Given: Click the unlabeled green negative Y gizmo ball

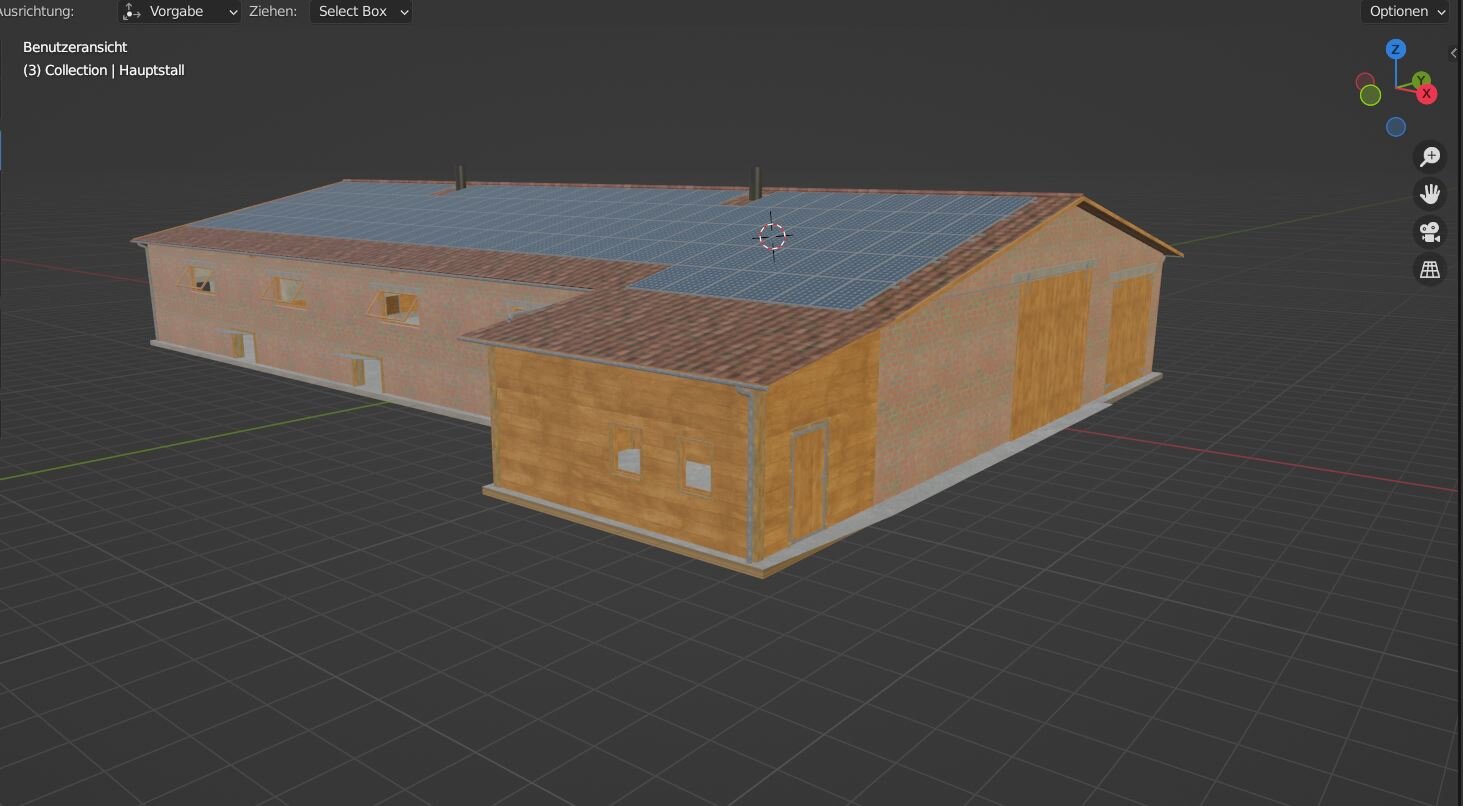Looking at the screenshot, I should point(1370,95).
